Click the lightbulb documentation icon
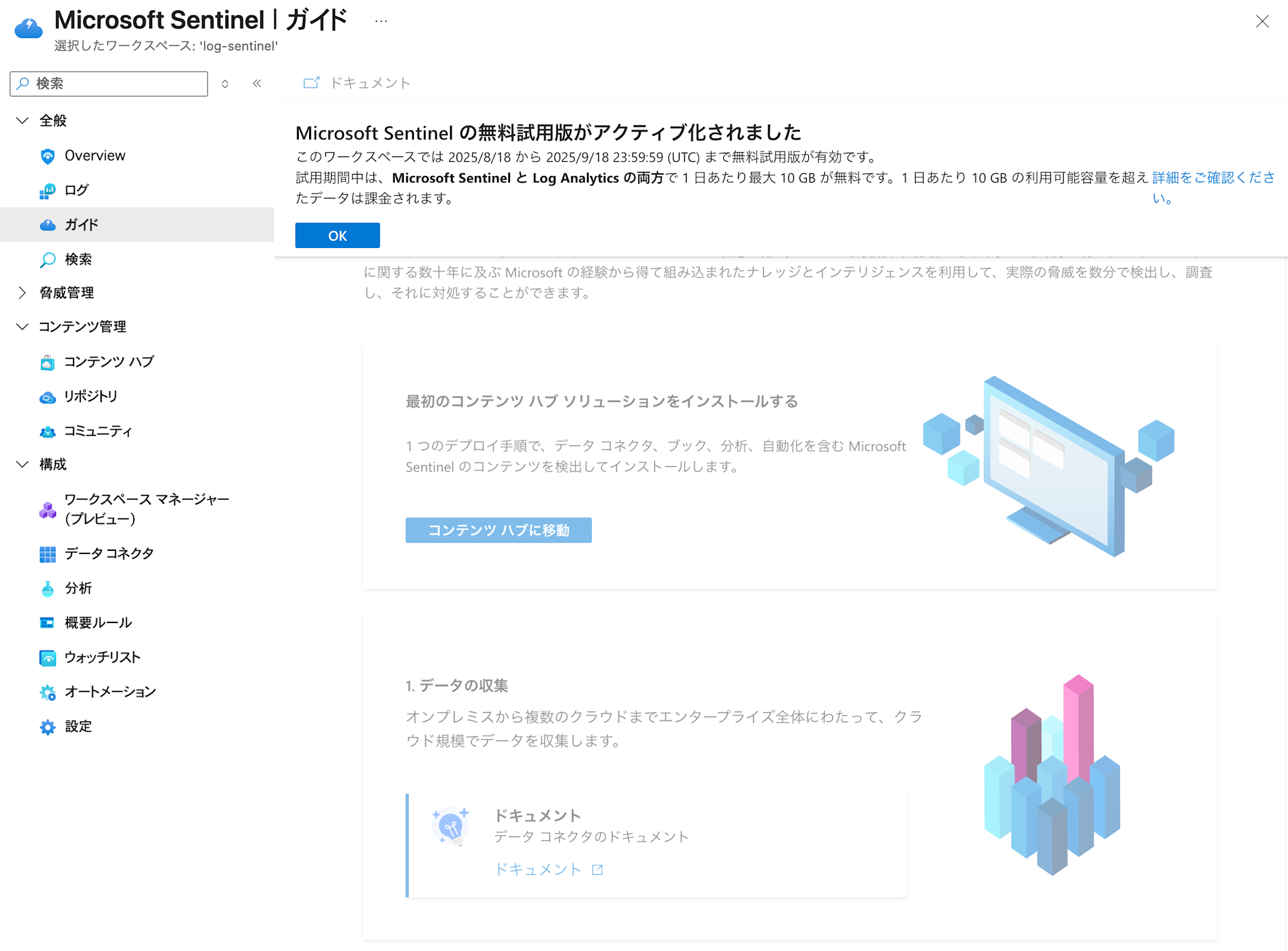 coord(451,826)
